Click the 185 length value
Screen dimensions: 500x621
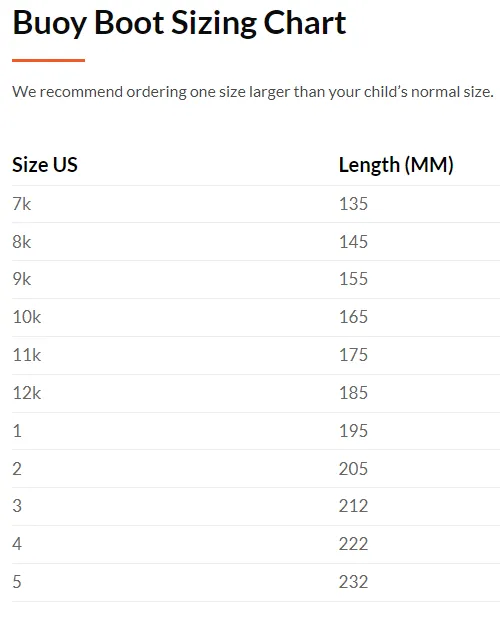[353, 393]
